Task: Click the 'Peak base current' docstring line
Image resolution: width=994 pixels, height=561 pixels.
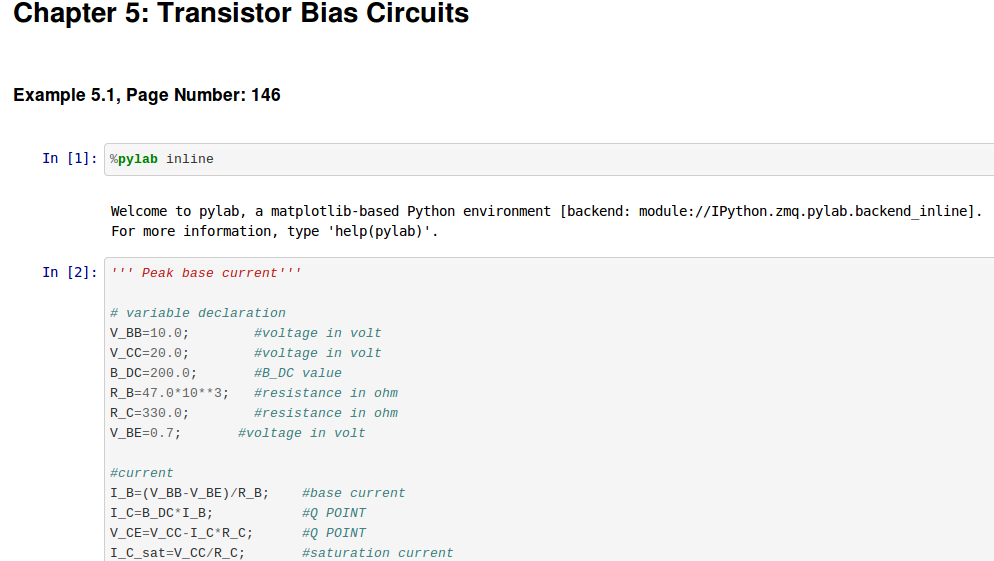Action: pyautogui.click(x=205, y=273)
